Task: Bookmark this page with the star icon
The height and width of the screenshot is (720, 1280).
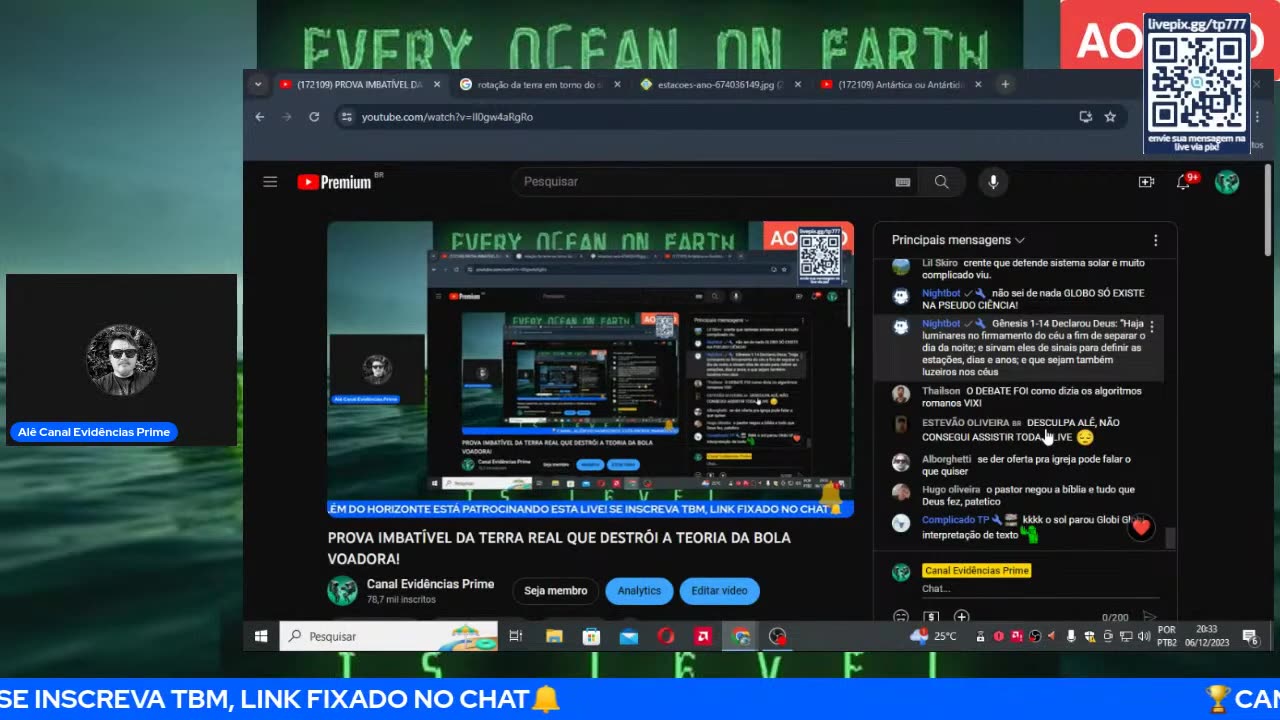Action: (1110, 117)
